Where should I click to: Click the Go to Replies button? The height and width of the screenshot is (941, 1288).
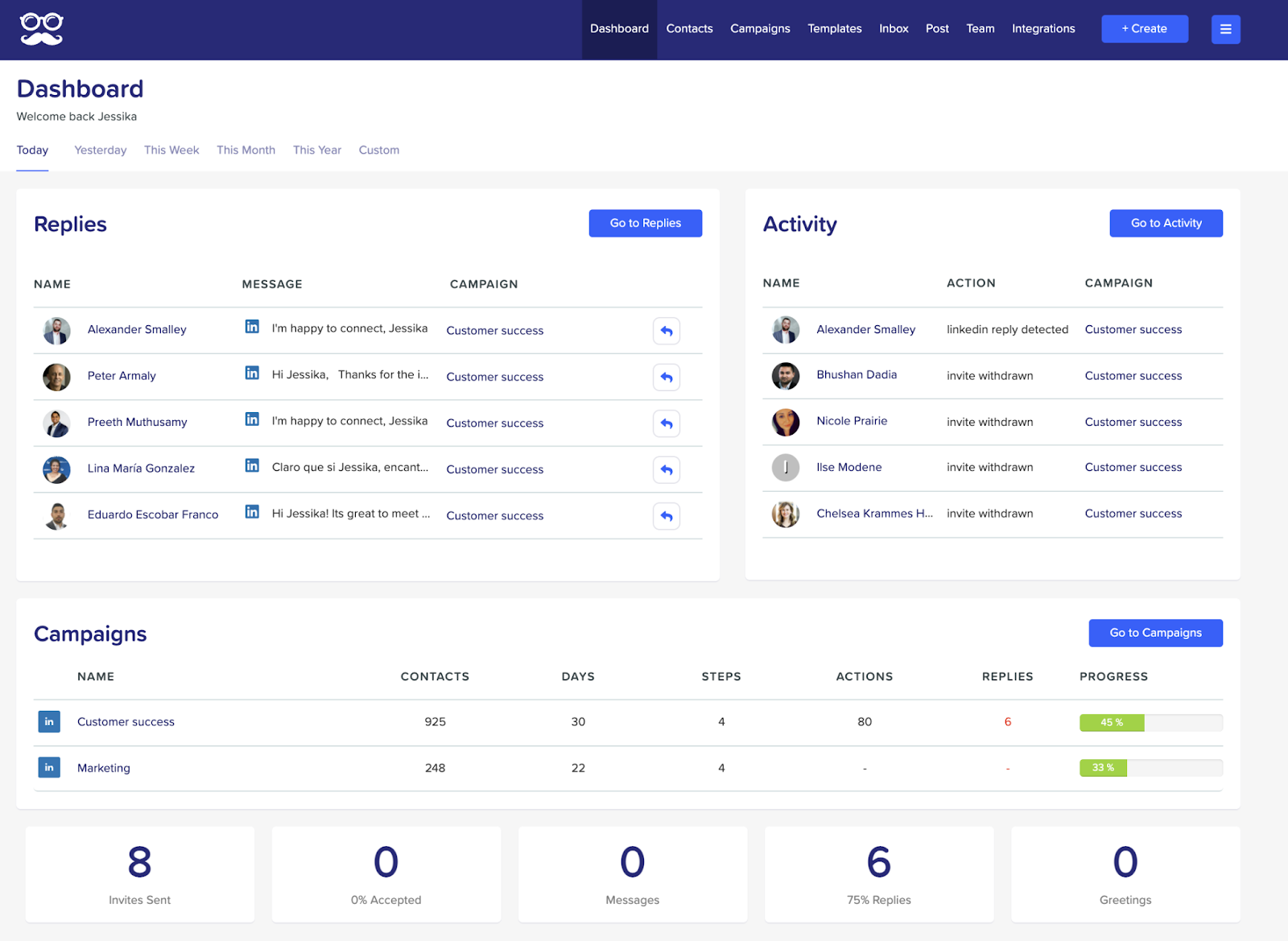click(x=645, y=223)
